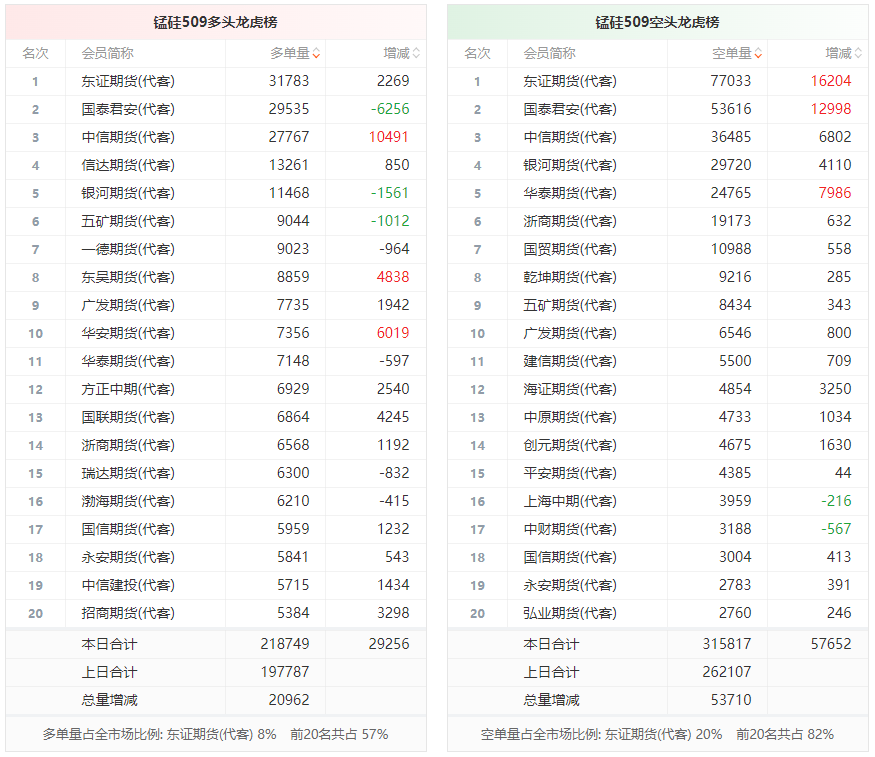Click red change value 7986
Image resolution: width=875 pixels, height=757 pixels.
pos(835,193)
